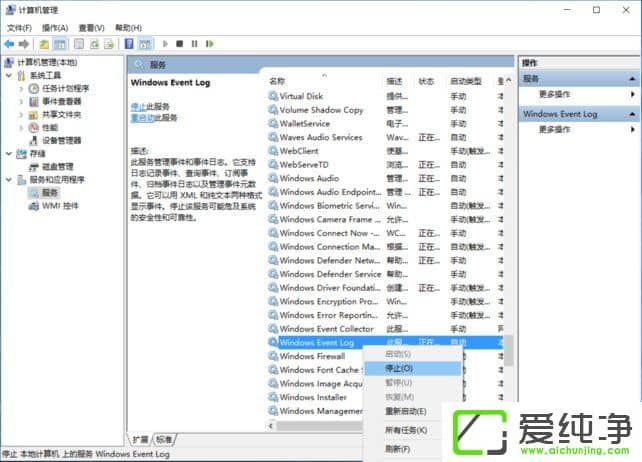This screenshot has width=642, height=462.
Task: Click the Export list toolbar icon
Action: 109,43
